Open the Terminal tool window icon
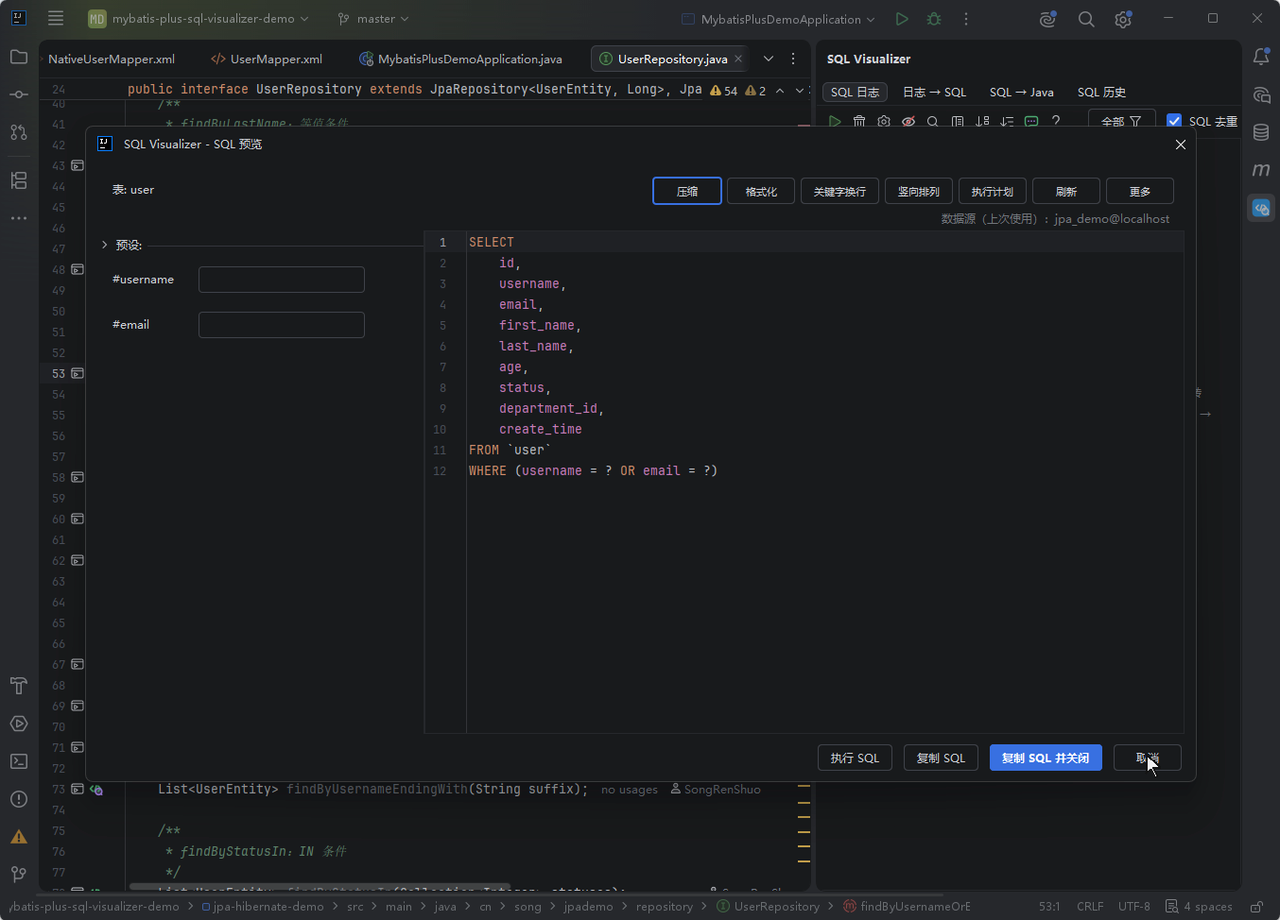Screen dimensions: 1280x920 click(x=19, y=761)
